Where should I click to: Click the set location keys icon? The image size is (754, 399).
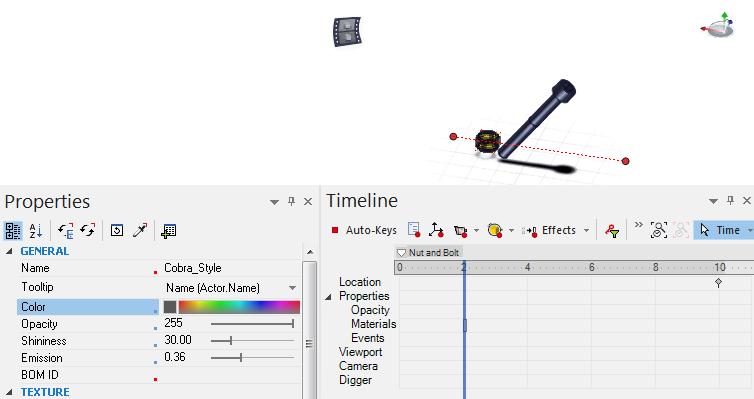pyautogui.click(x=436, y=230)
